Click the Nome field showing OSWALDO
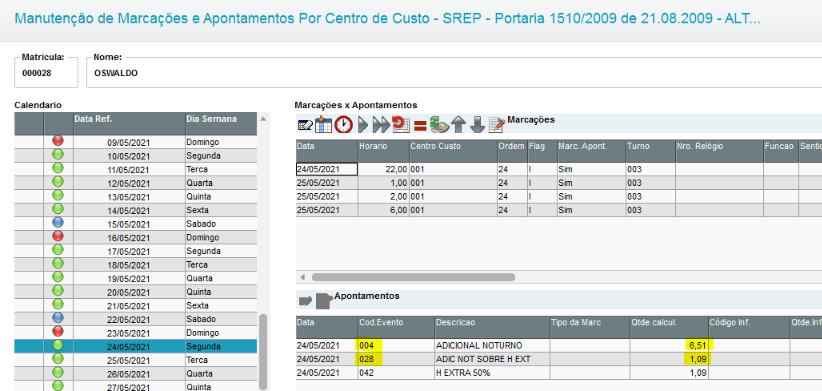 pyautogui.click(x=454, y=73)
